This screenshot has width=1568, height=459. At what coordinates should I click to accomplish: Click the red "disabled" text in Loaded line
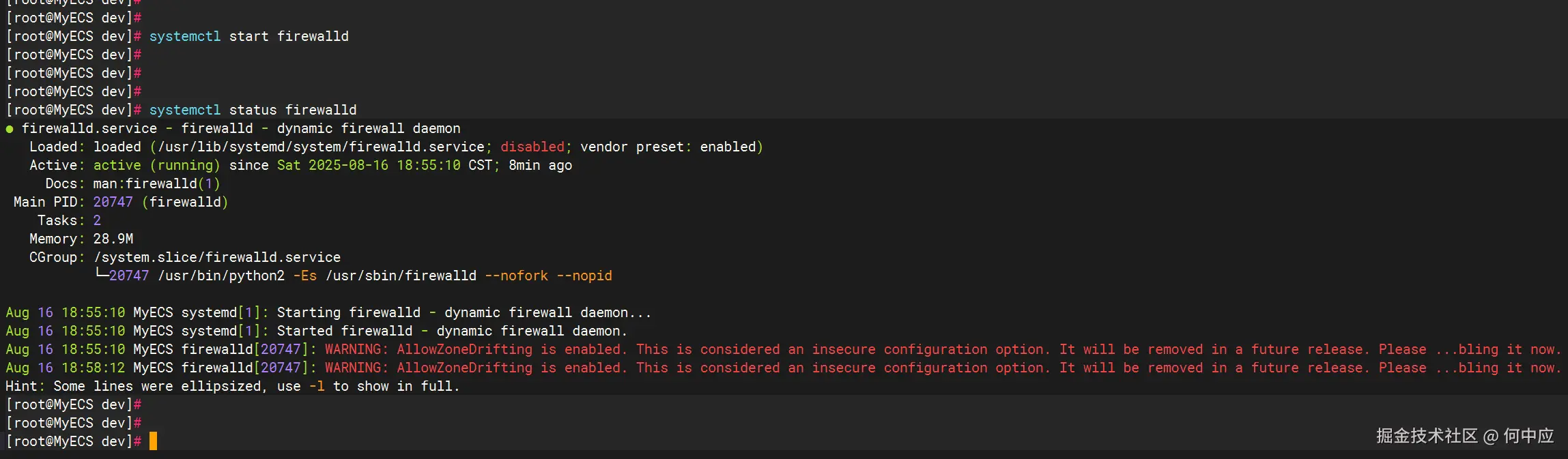click(532, 147)
